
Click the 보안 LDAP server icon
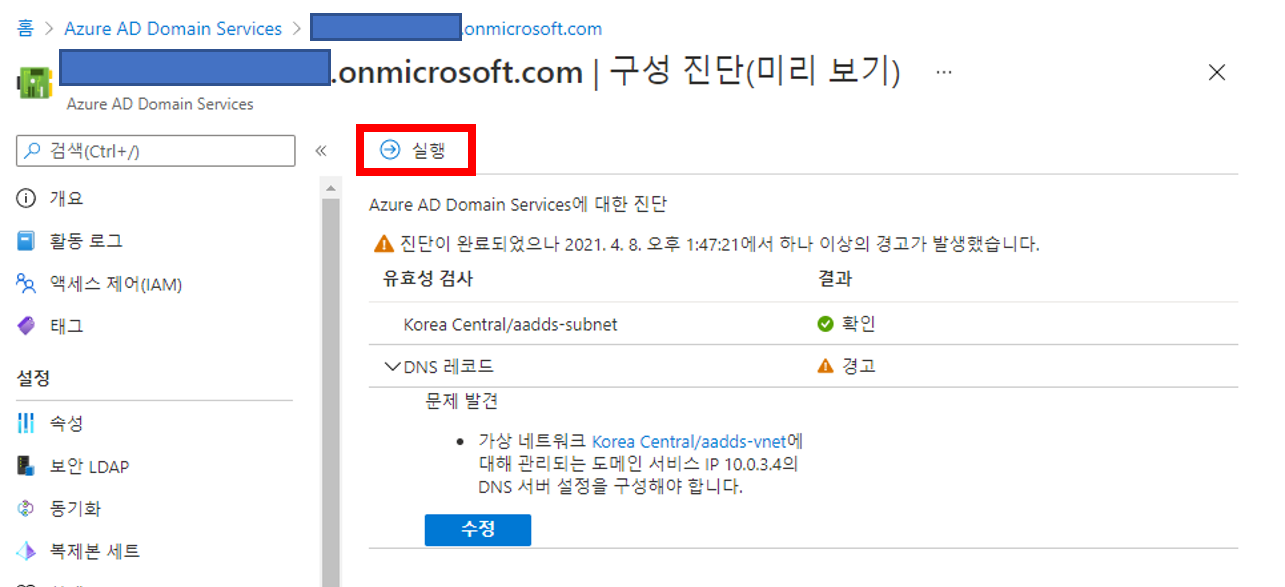27,466
